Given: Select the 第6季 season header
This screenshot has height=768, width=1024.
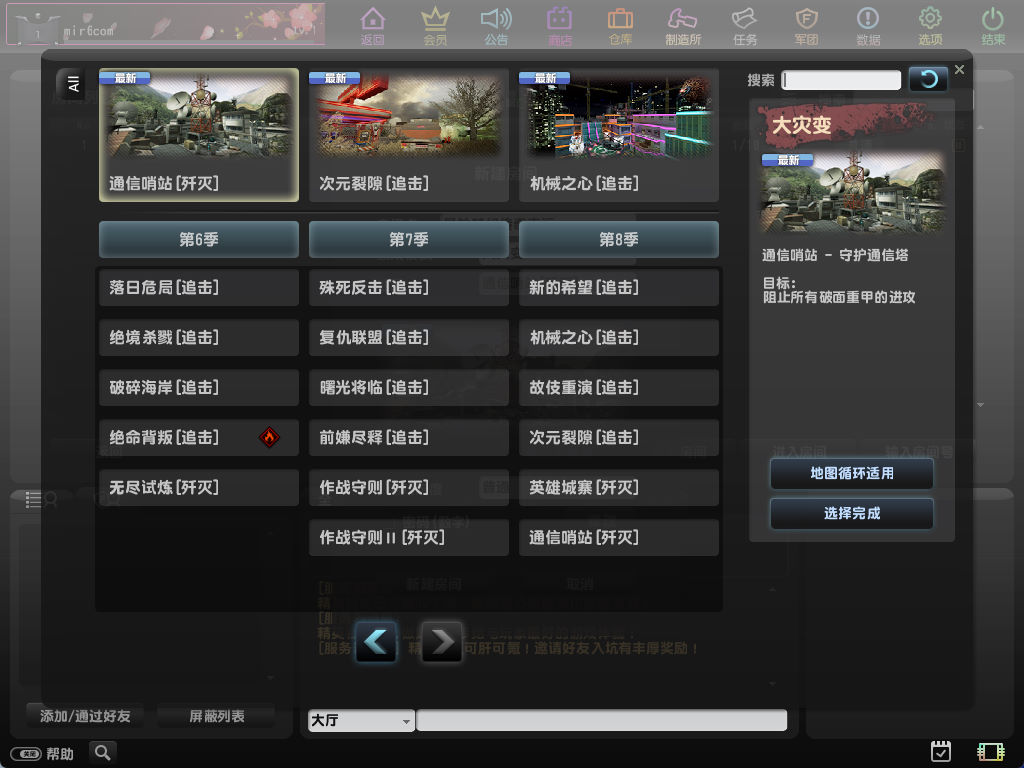Looking at the screenshot, I should pyautogui.click(x=199, y=240).
